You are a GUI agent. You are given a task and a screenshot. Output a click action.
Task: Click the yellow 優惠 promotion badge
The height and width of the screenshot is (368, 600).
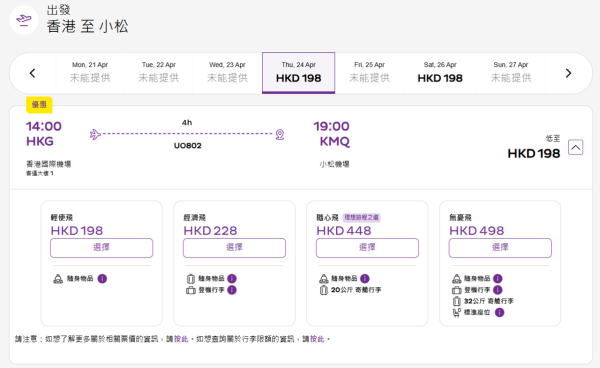point(39,105)
